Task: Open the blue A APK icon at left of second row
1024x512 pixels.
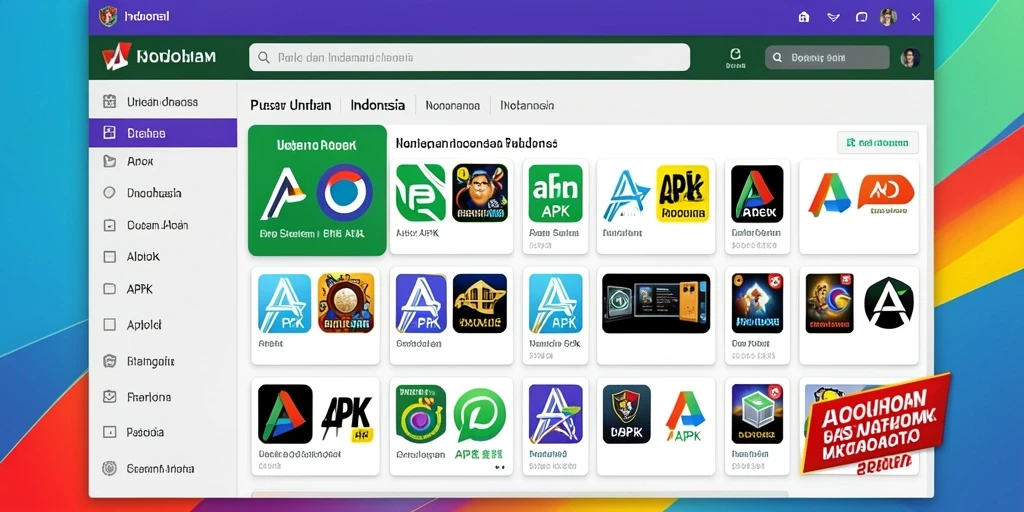Action: (x=284, y=303)
